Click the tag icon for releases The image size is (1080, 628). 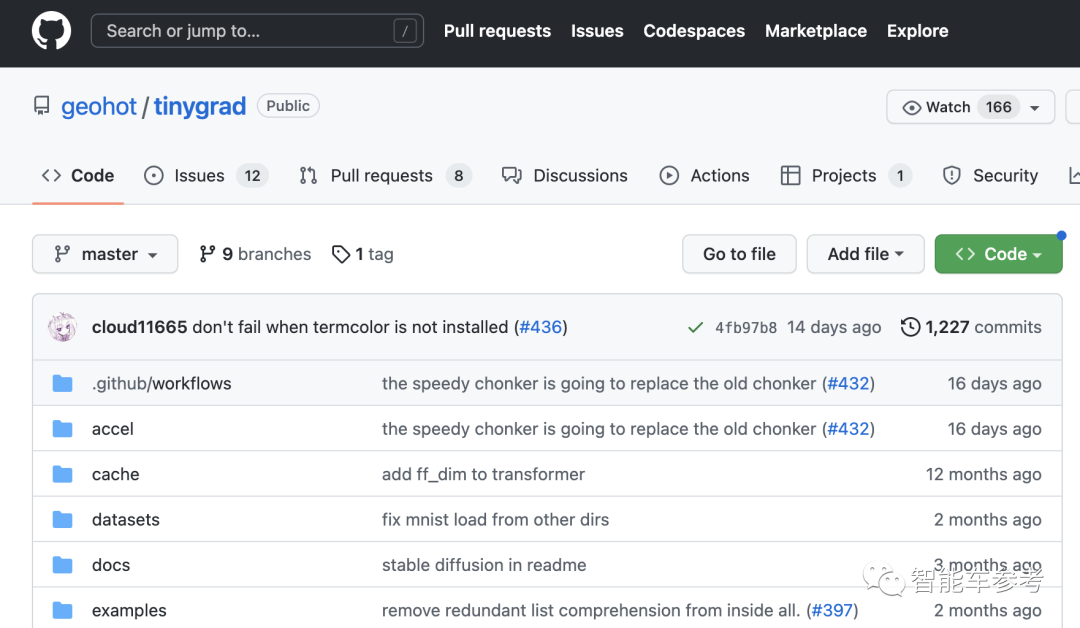click(341, 254)
